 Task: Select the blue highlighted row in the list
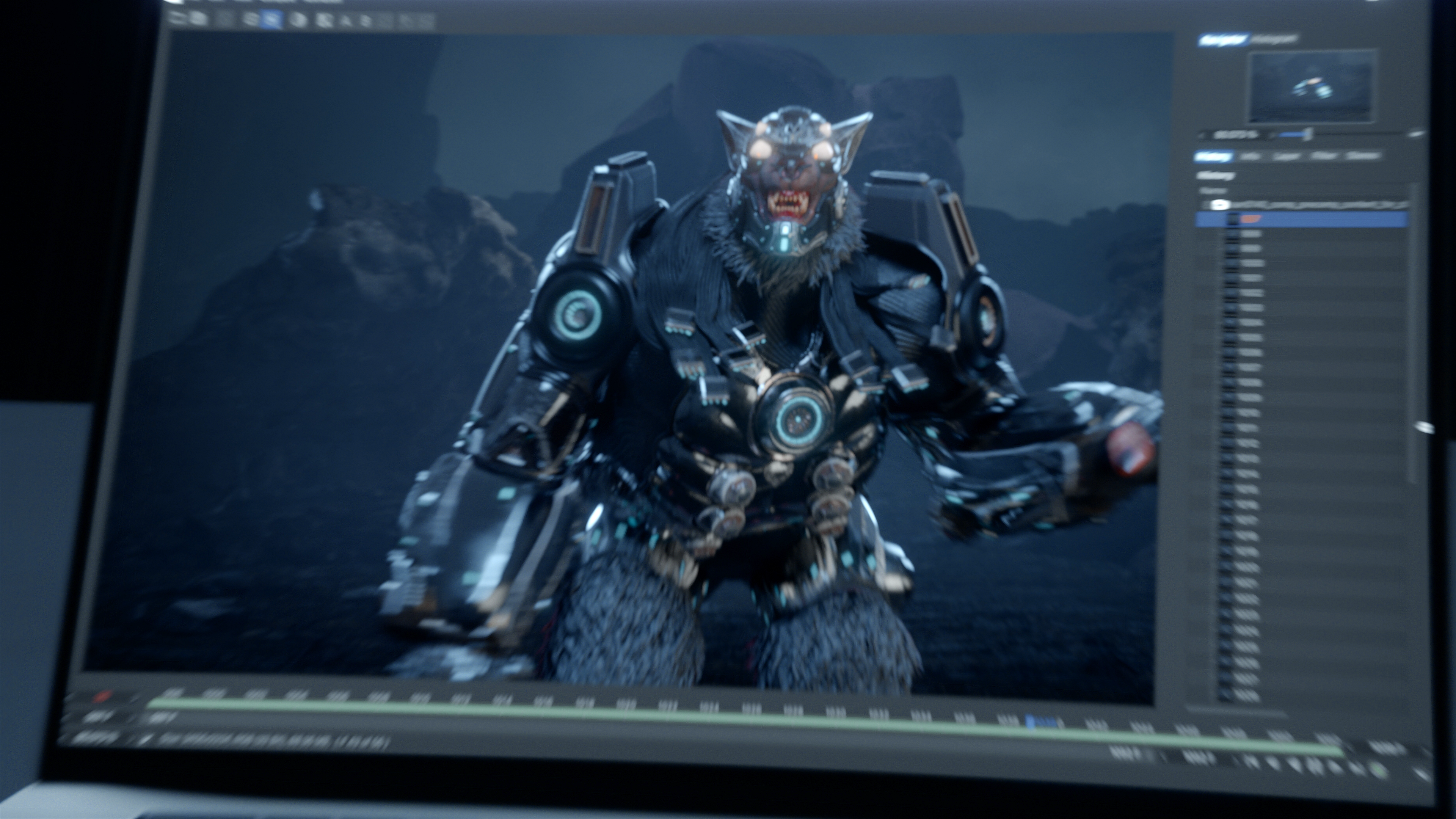pos(1302,219)
